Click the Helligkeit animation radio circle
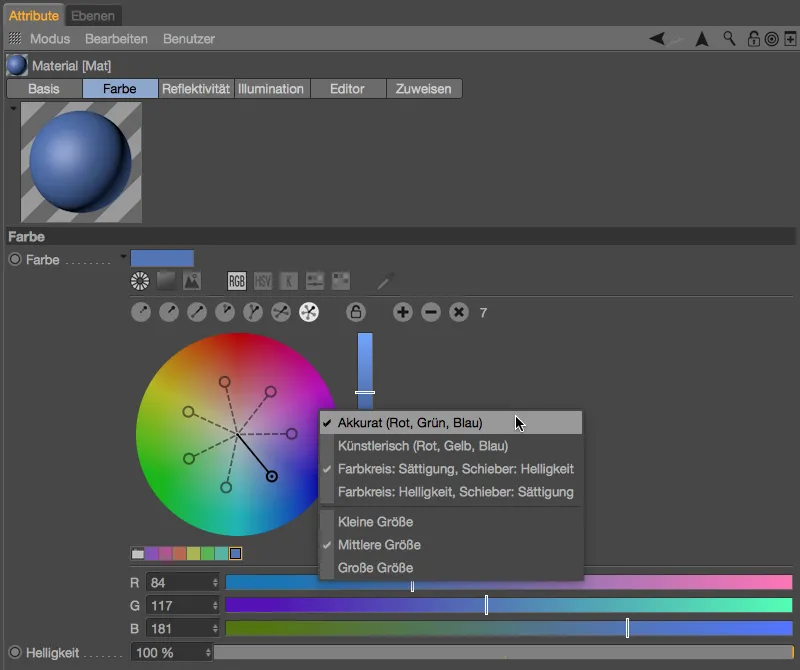This screenshot has height=670, width=800. (15, 652)
